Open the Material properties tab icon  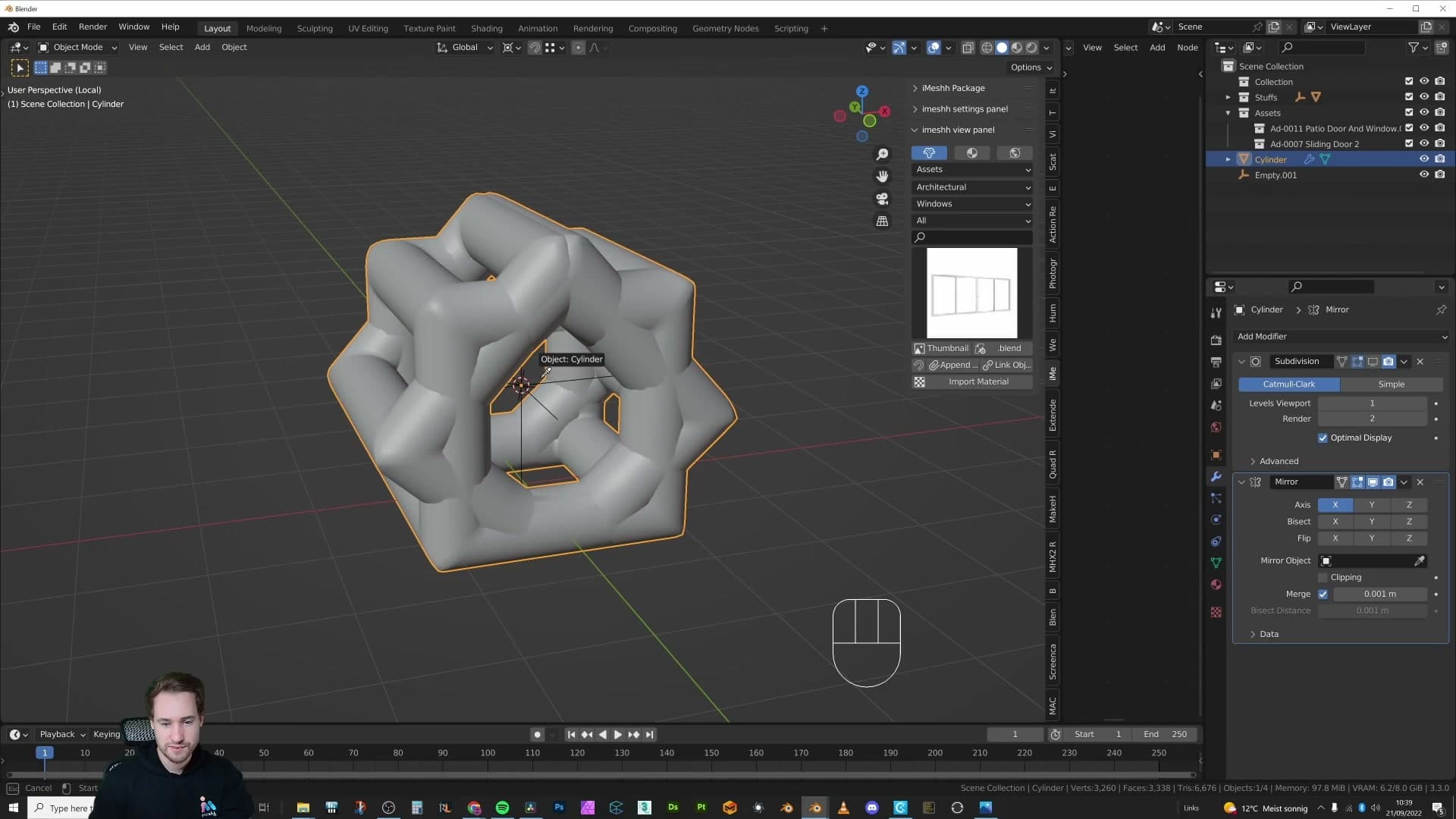1216,585
